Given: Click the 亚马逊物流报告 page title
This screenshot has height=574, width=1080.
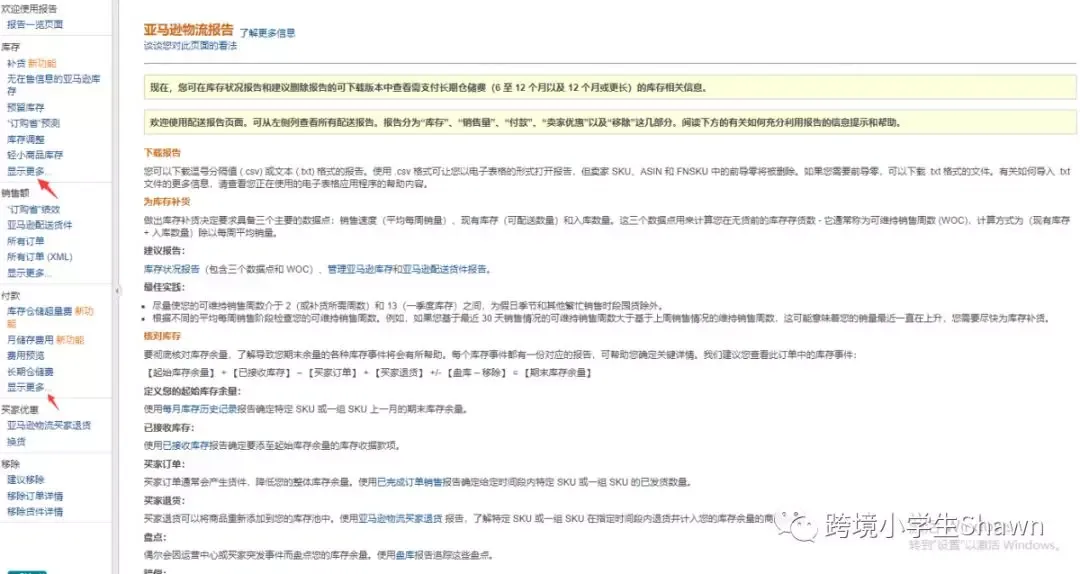Looking at the screenshot, I should click(x=189, y=30).
